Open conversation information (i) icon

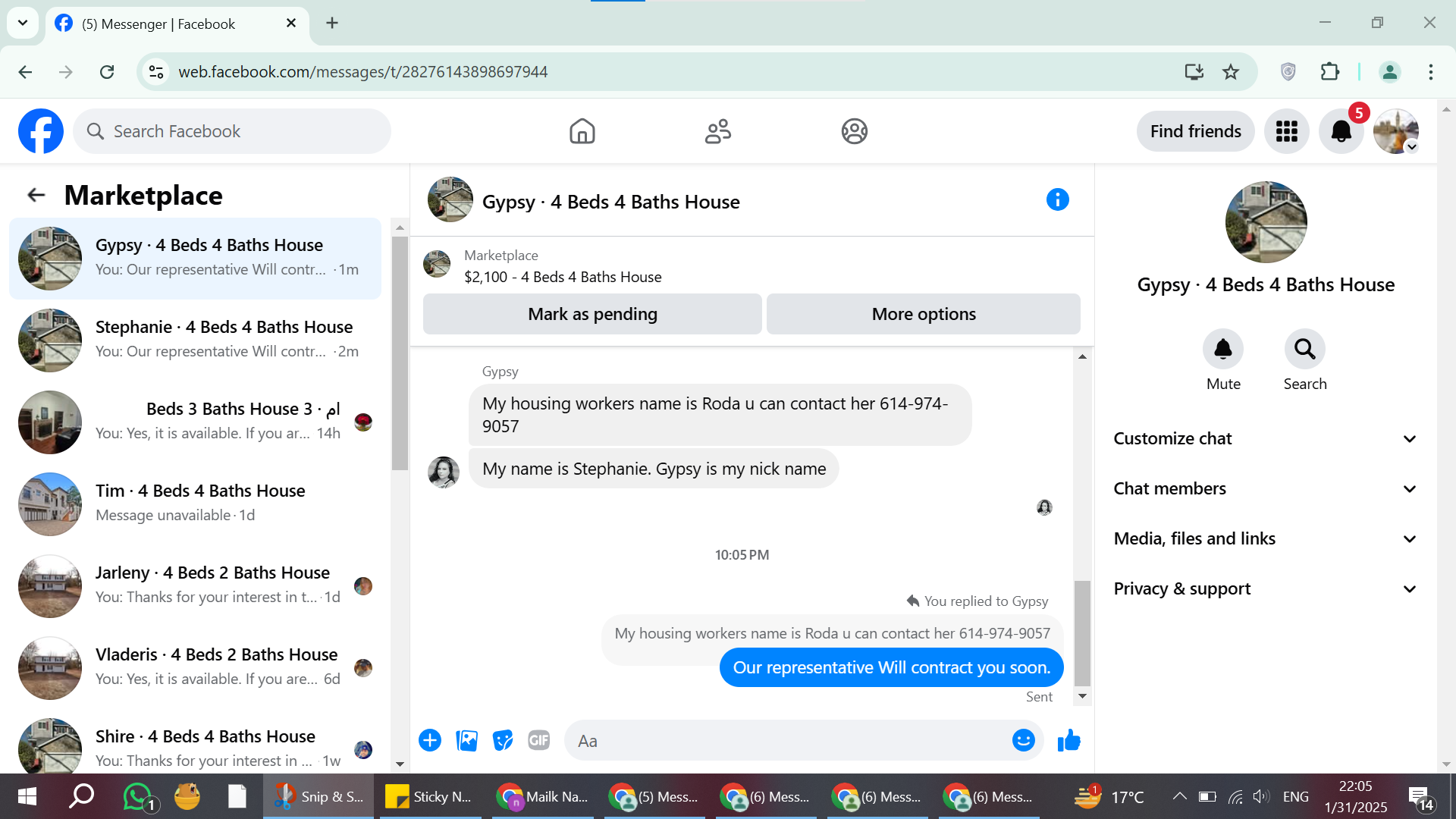(x=1058, y=199)
